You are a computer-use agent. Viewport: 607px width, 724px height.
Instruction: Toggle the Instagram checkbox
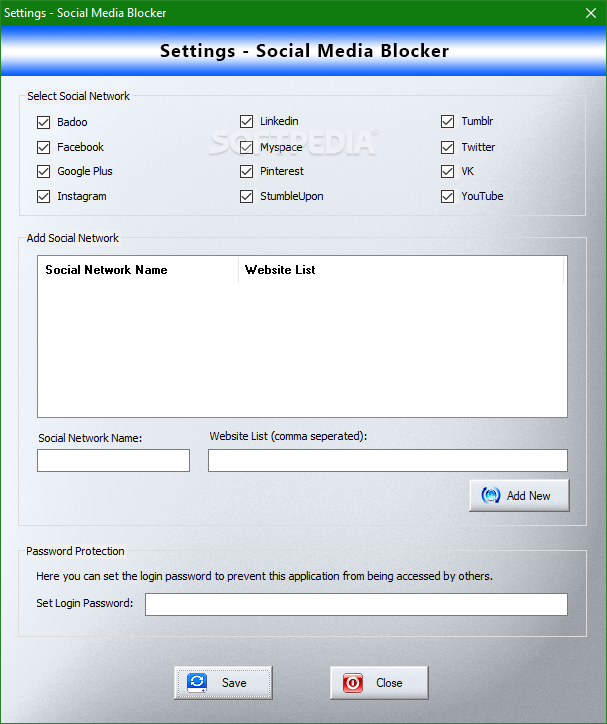43,196
